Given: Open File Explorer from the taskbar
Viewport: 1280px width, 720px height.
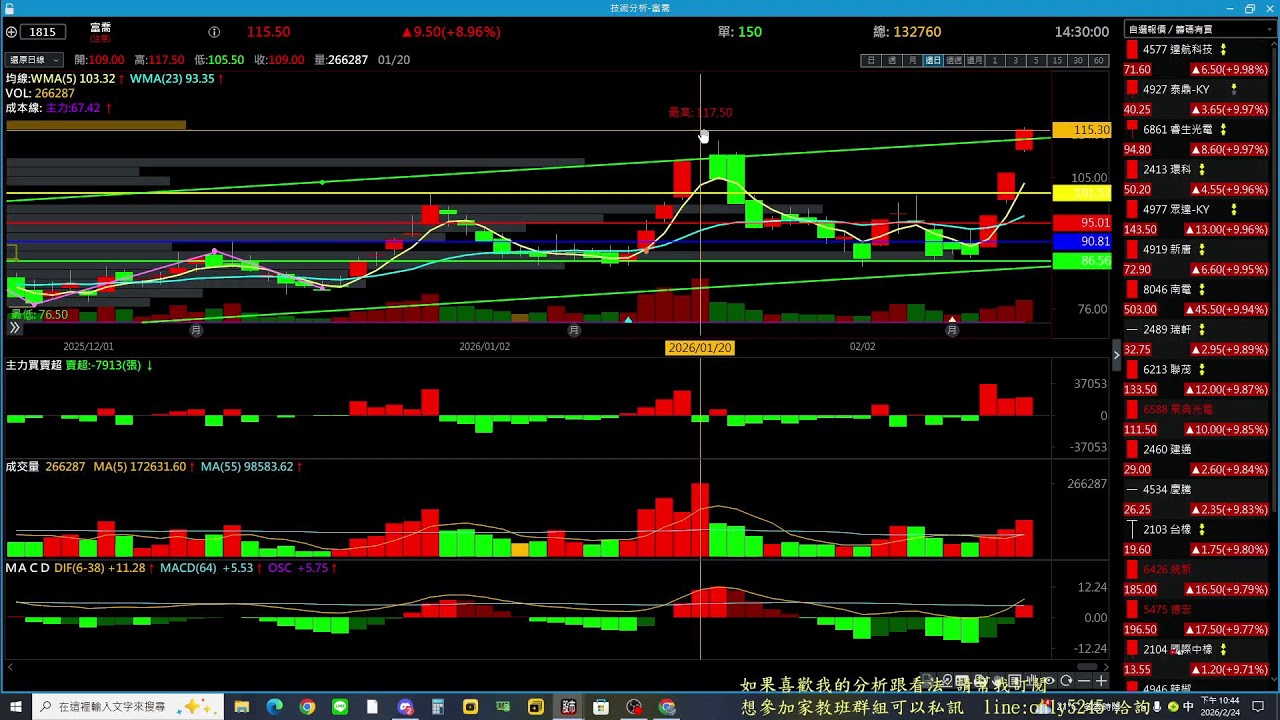Looking at the screenshot, I should pyautogui.click(x=242, y=707).
